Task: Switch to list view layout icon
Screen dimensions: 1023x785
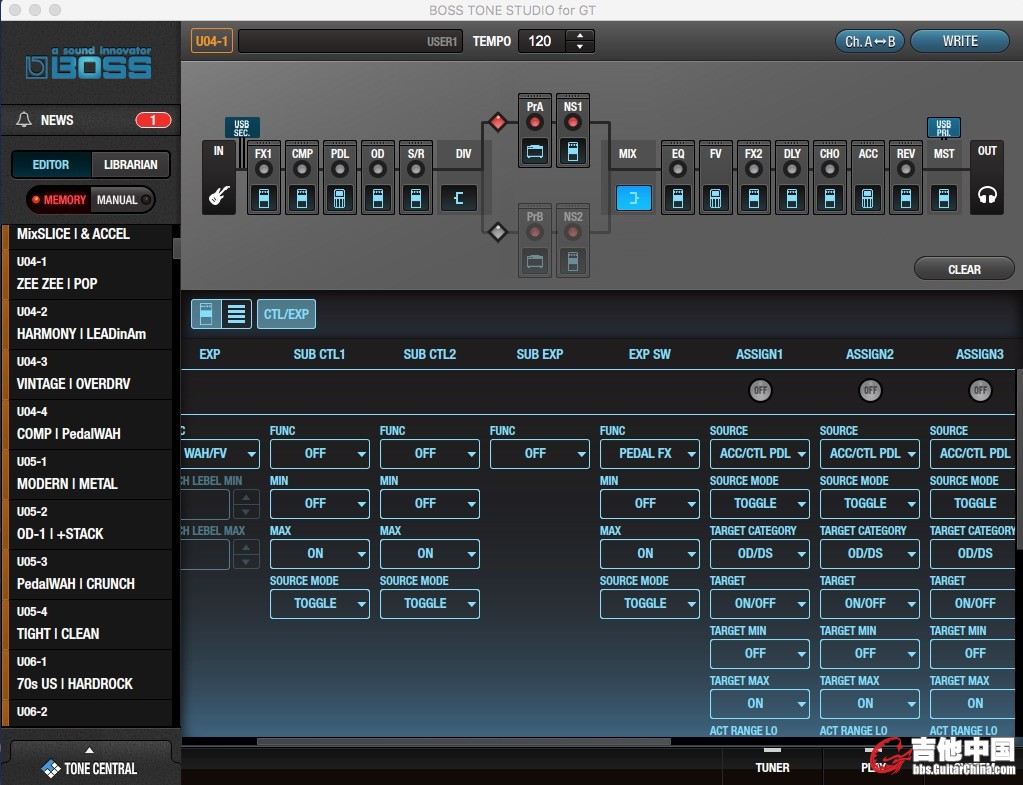Action: (236, 314)
